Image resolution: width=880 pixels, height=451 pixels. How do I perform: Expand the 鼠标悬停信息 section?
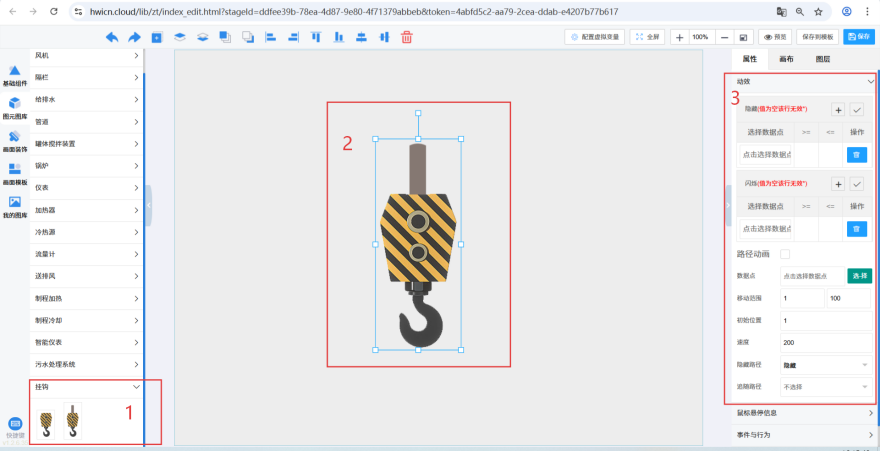[802, 412]
